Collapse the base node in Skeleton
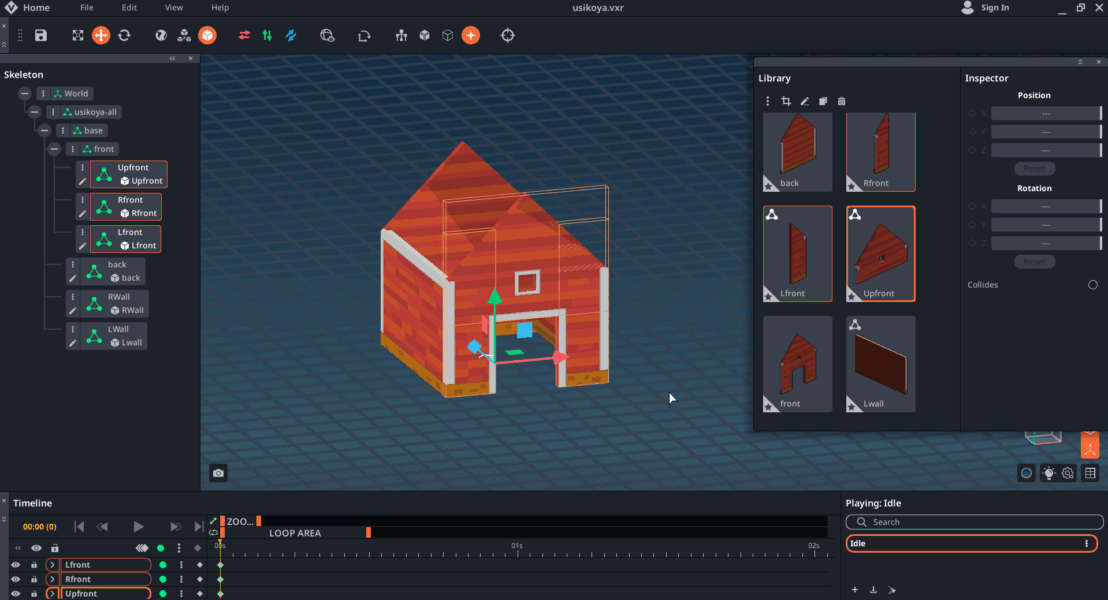 pos(45,130)
